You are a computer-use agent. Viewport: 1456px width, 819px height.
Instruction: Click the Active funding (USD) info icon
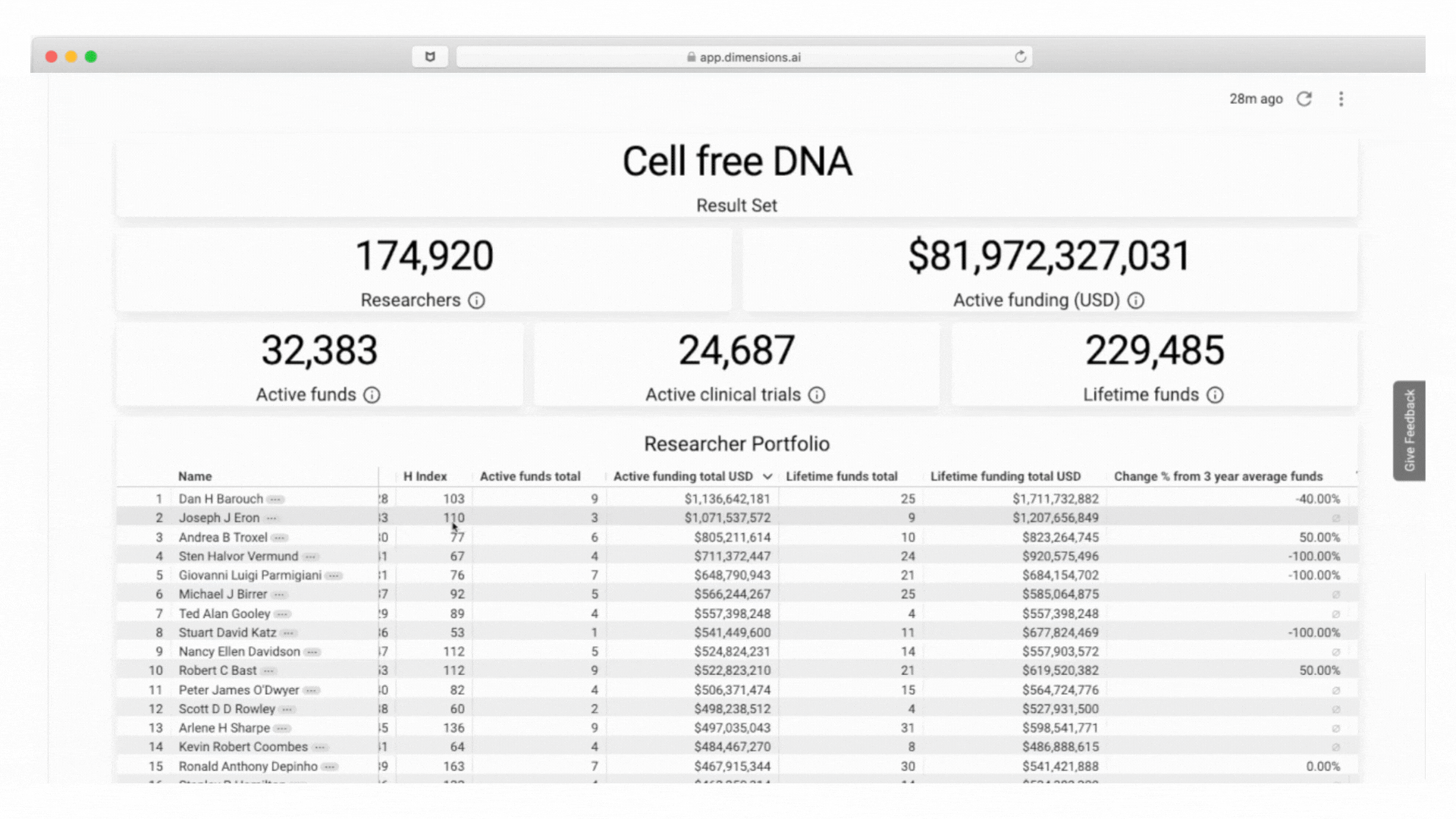click(1135, 300)
